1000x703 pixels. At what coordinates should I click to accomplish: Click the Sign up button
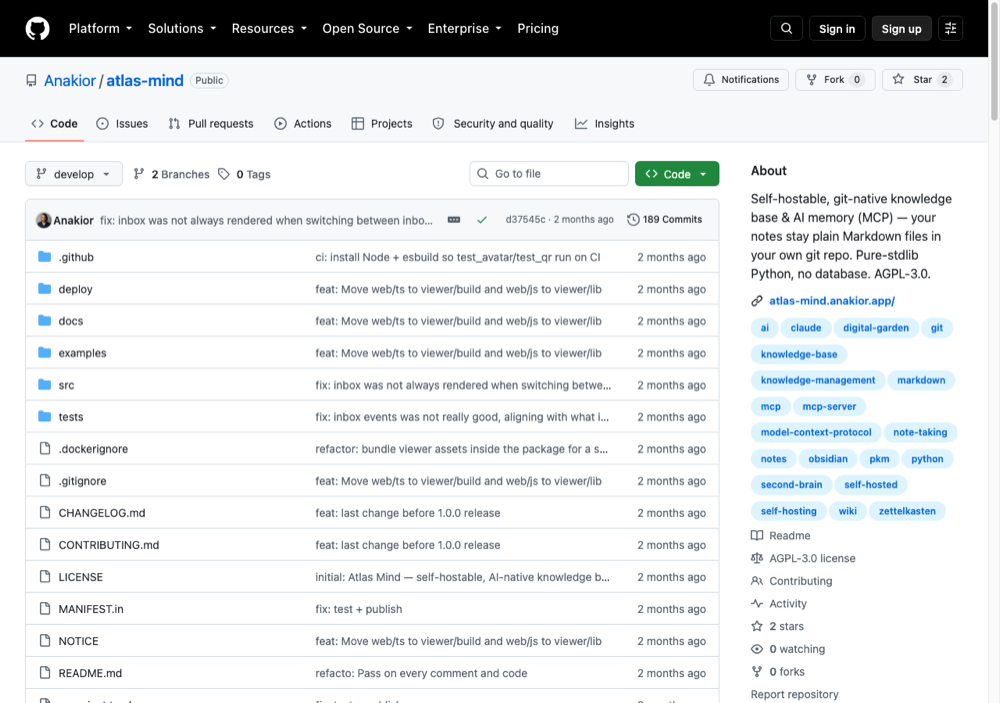click(901, 29)
